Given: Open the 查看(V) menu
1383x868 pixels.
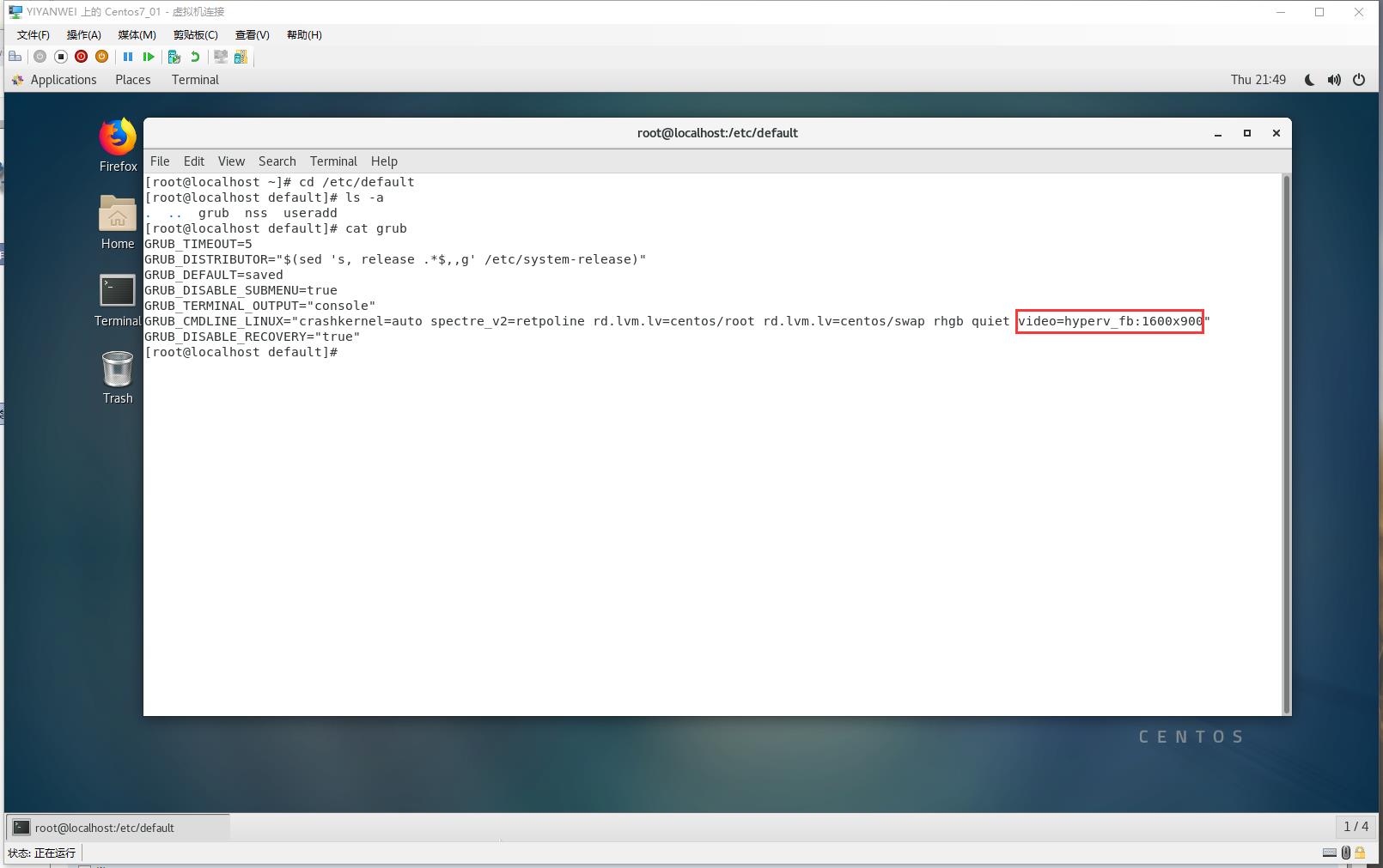Looking at the screenshot, I should [x=253, y=35].
